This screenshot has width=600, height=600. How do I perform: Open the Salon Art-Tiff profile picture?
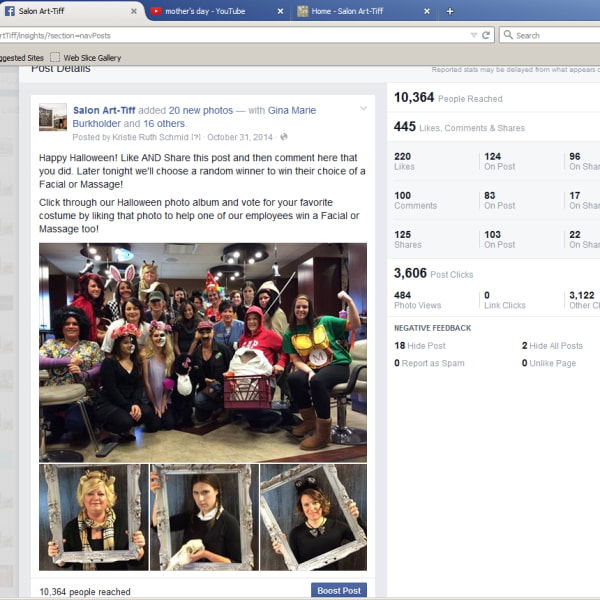tap(53, 117)
